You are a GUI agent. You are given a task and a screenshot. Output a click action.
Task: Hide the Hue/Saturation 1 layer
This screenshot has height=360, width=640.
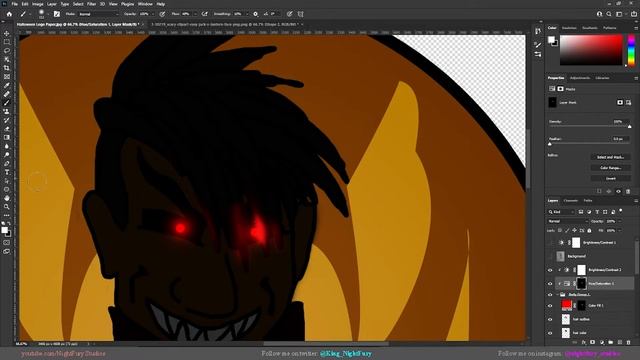point(550,284)
